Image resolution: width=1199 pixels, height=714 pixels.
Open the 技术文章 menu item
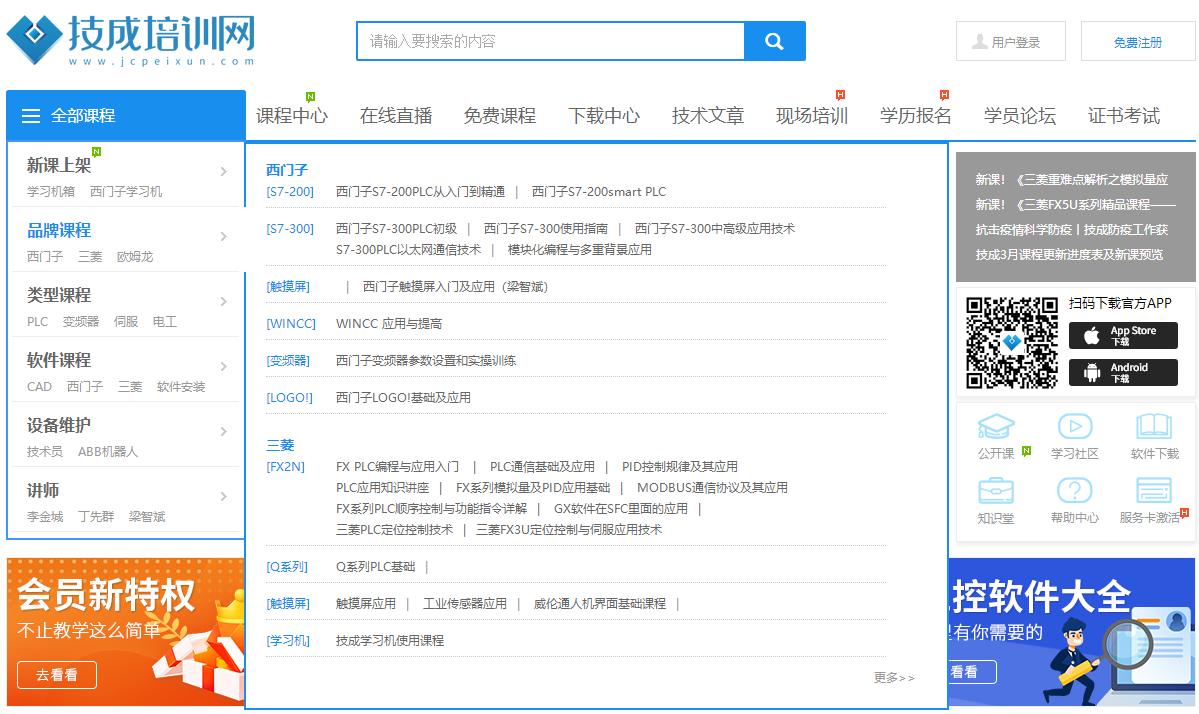click(707, 115)
